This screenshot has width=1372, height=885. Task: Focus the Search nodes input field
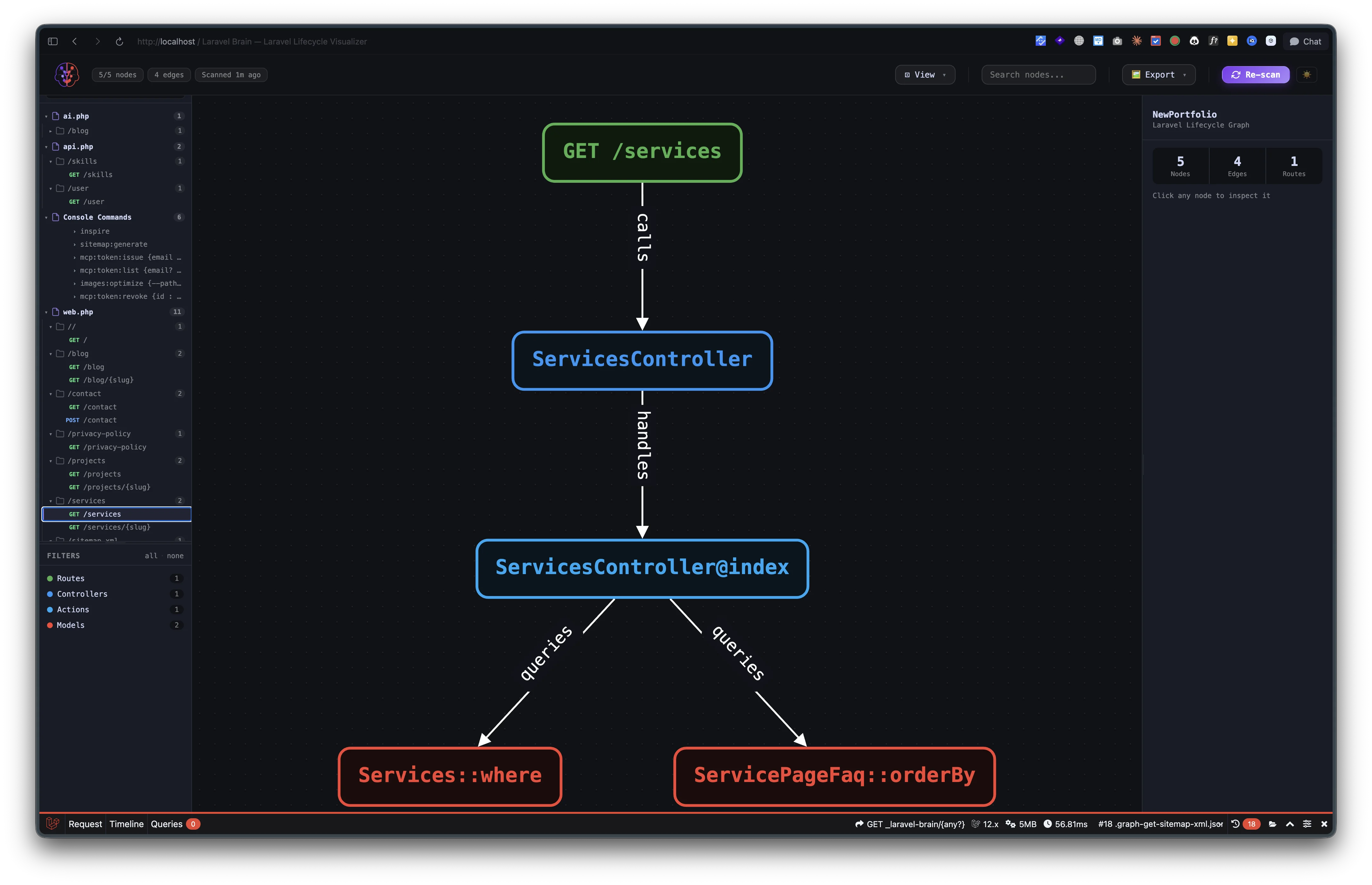point(1038,75)
